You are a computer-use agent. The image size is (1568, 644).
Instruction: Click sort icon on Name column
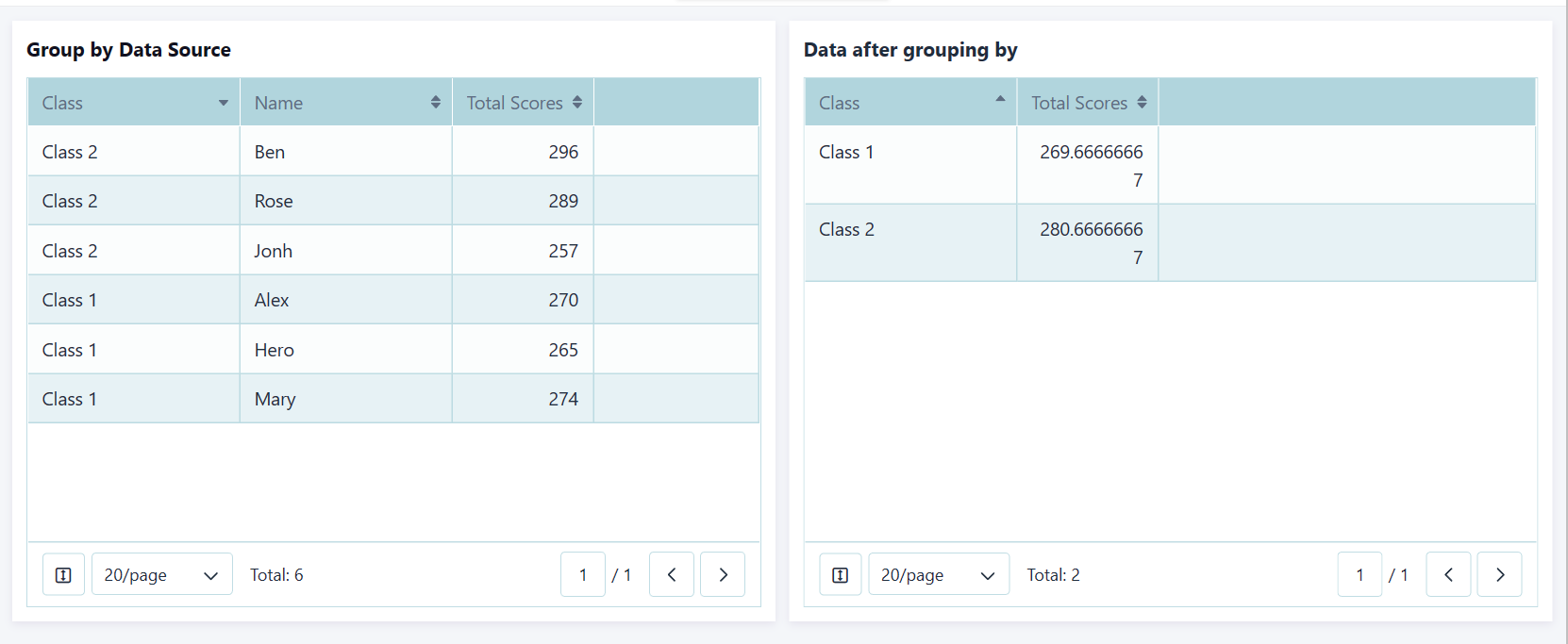point(435,102)
